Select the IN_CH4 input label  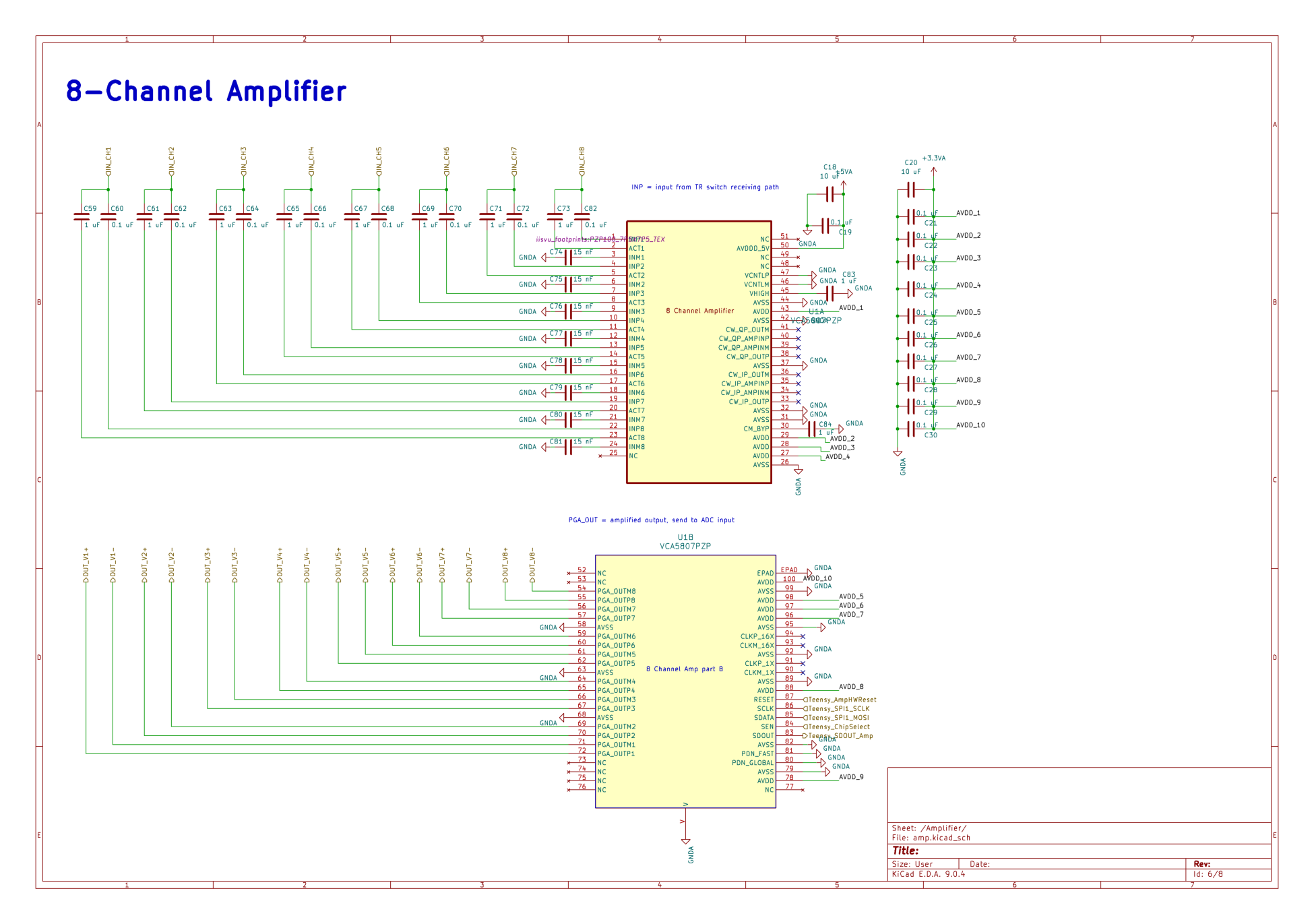[311, 161]
